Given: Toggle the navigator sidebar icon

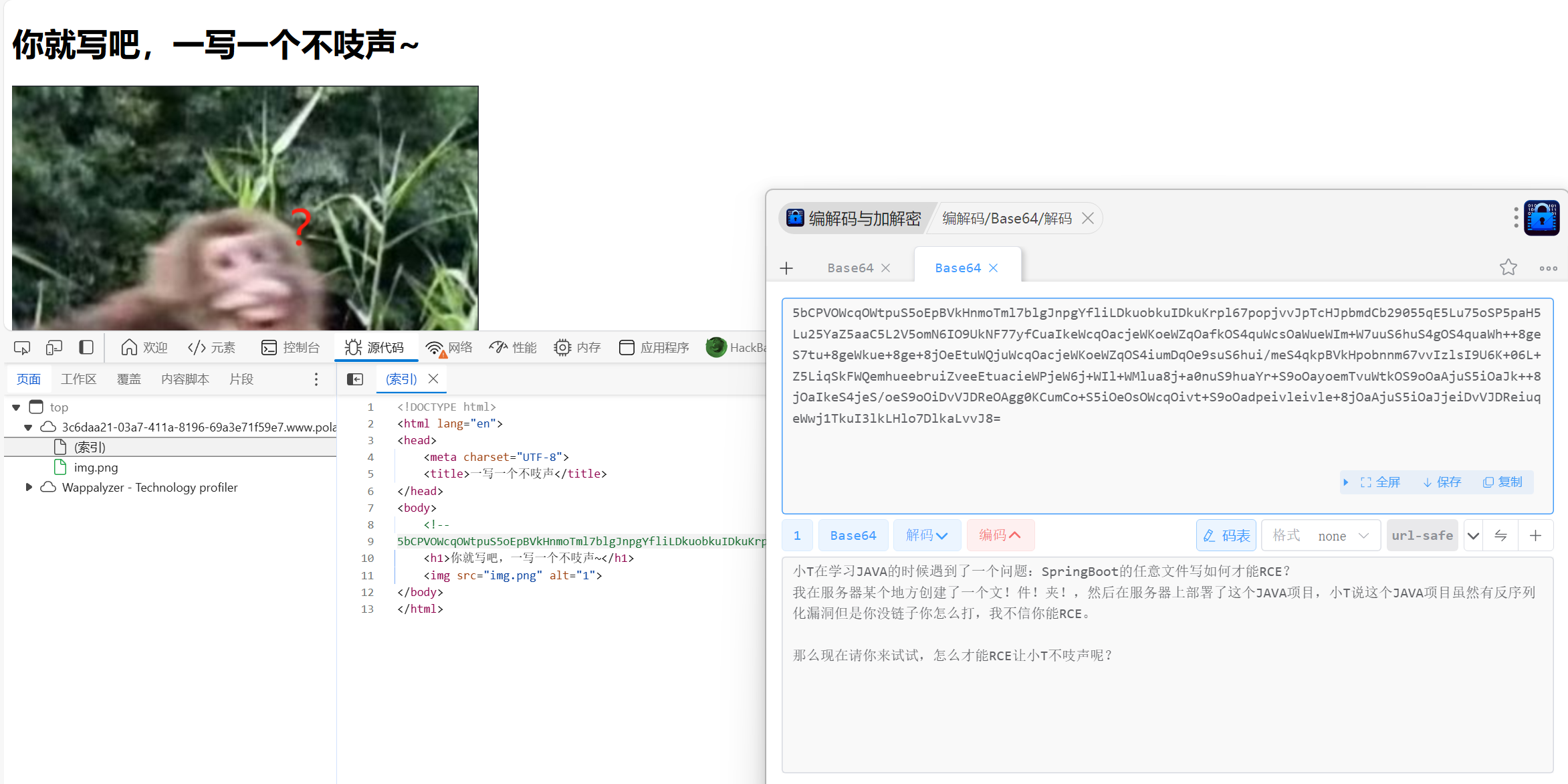Looking at the screenshot, I should [355, 379].
